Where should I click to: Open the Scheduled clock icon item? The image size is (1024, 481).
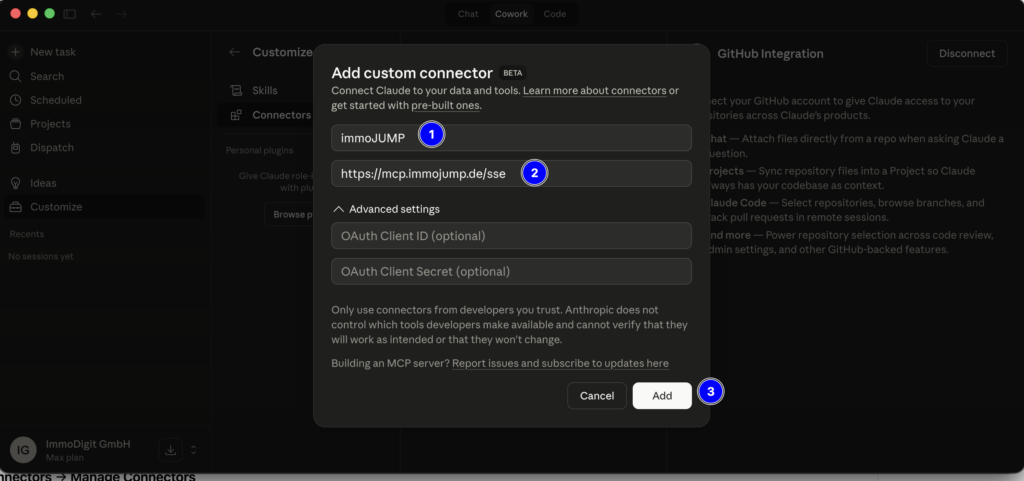pyautogui.click(x=16, y=100)
